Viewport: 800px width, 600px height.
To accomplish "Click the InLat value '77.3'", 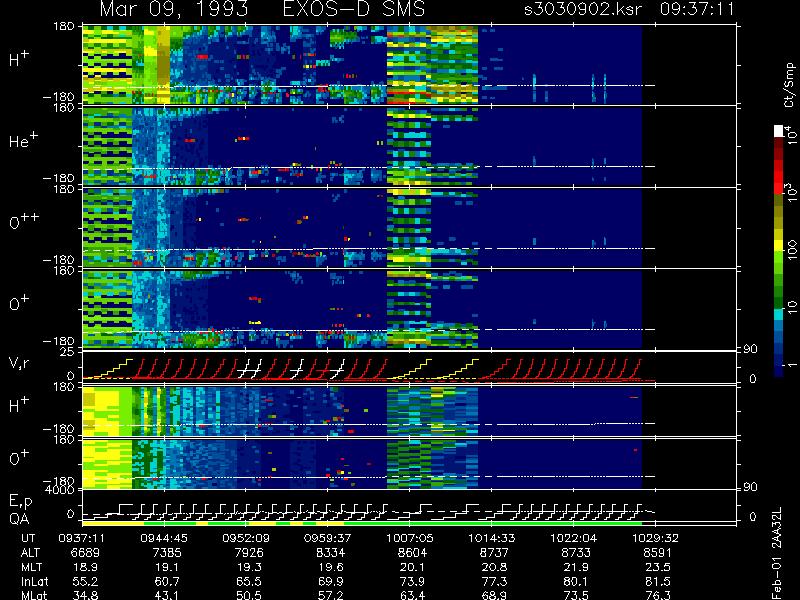I will tap(494, 581).
